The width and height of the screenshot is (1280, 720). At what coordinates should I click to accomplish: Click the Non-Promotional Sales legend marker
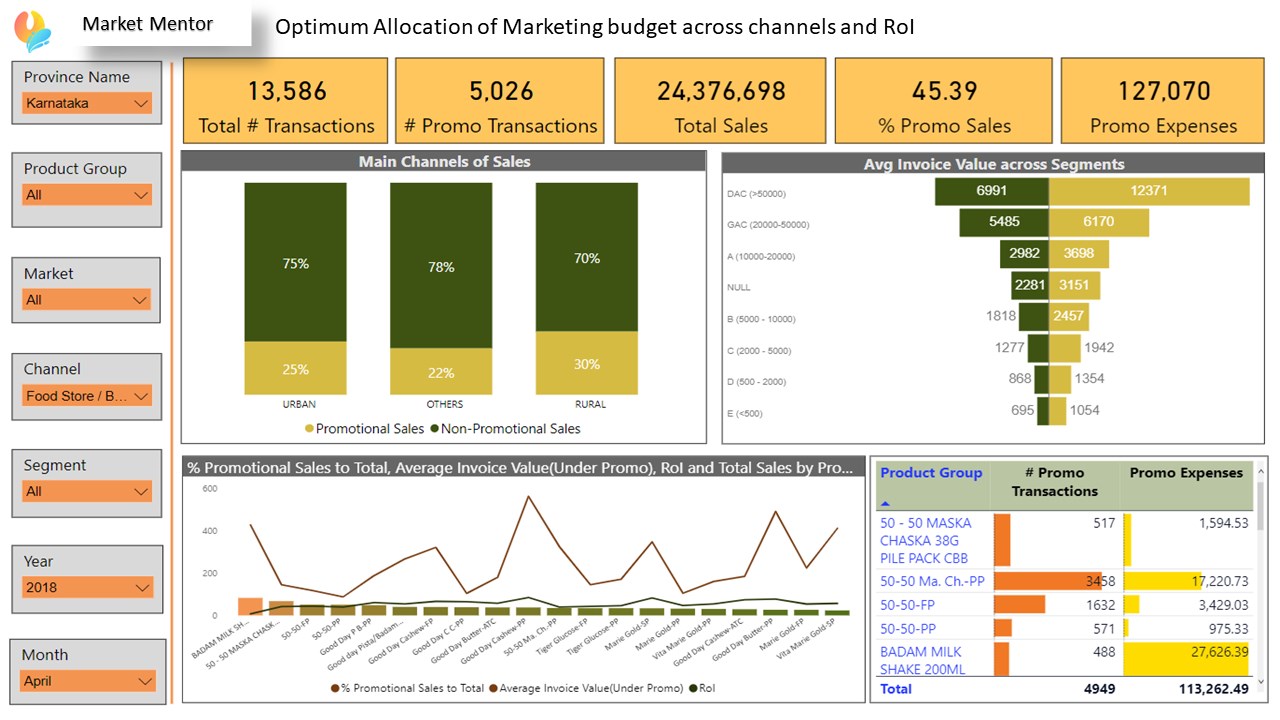click(x=435, y=429)
